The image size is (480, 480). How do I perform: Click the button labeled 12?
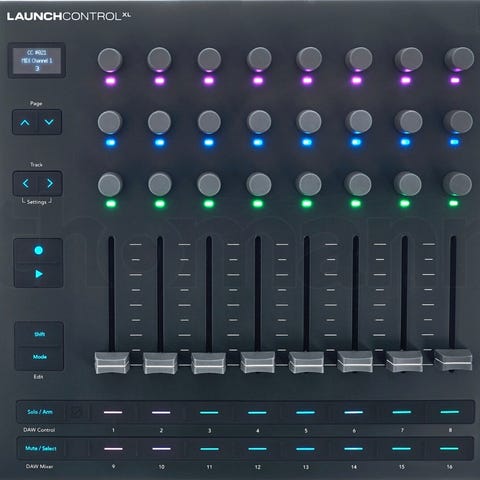click(x=257, y=448)
